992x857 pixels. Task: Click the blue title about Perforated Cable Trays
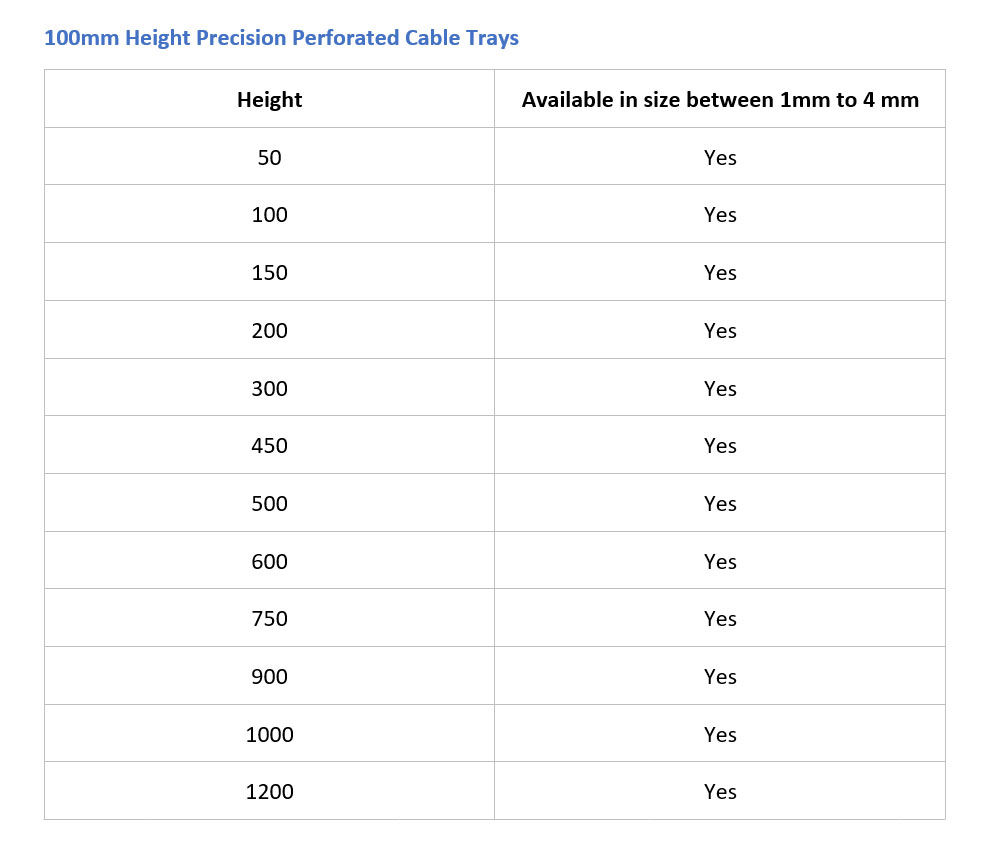282,38
